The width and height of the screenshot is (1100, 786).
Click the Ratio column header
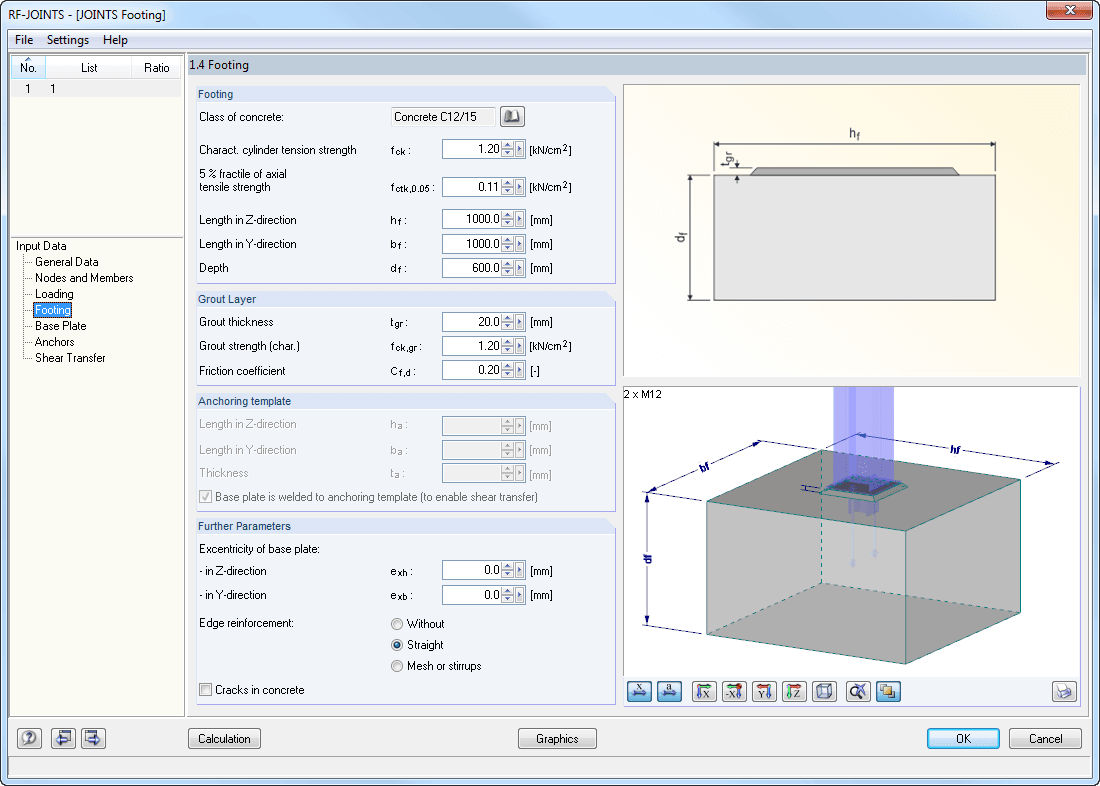pyautogui.click(x=156, y=67)
